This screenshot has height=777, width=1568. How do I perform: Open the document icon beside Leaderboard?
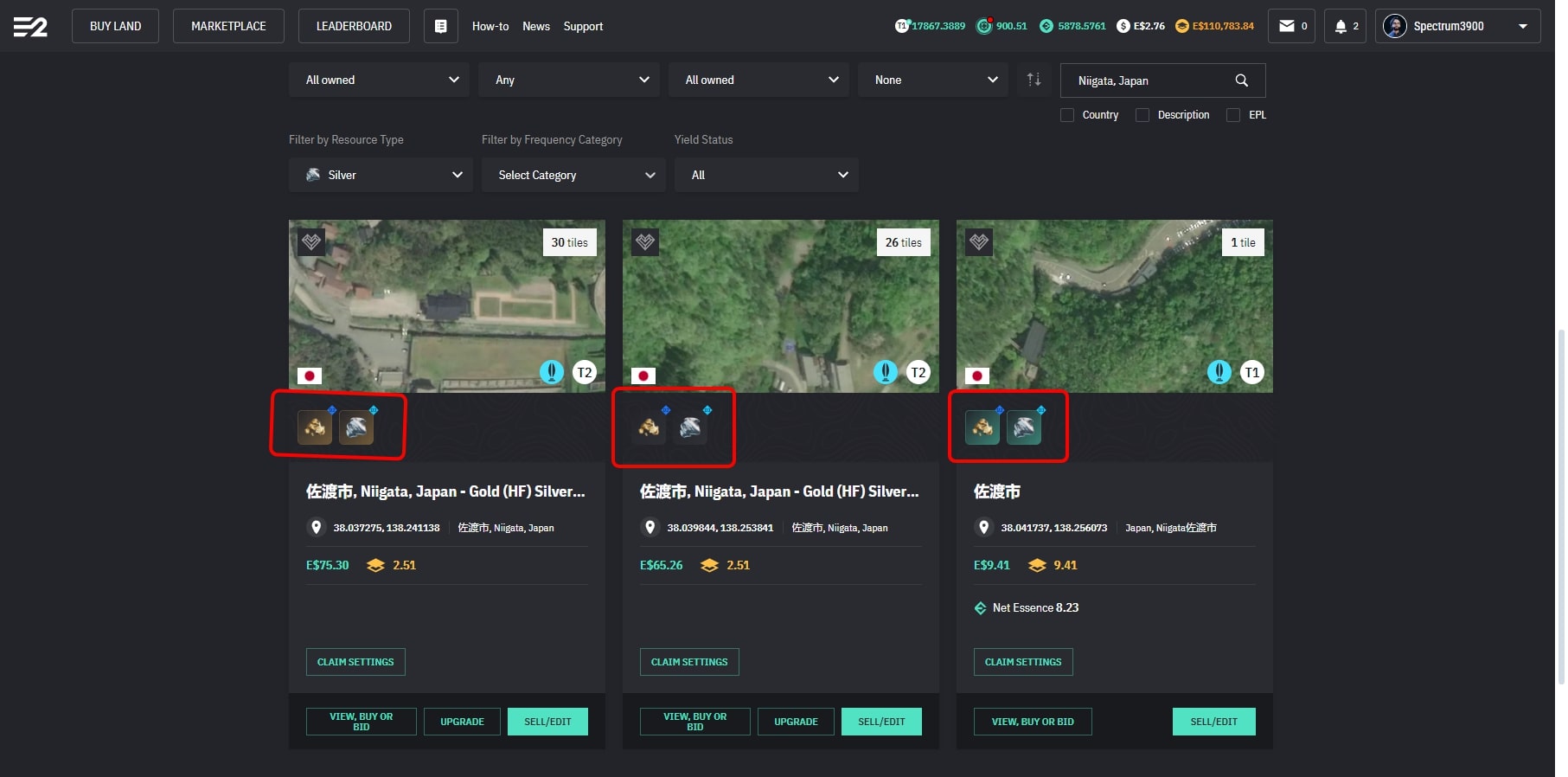[x=440, y=26]
